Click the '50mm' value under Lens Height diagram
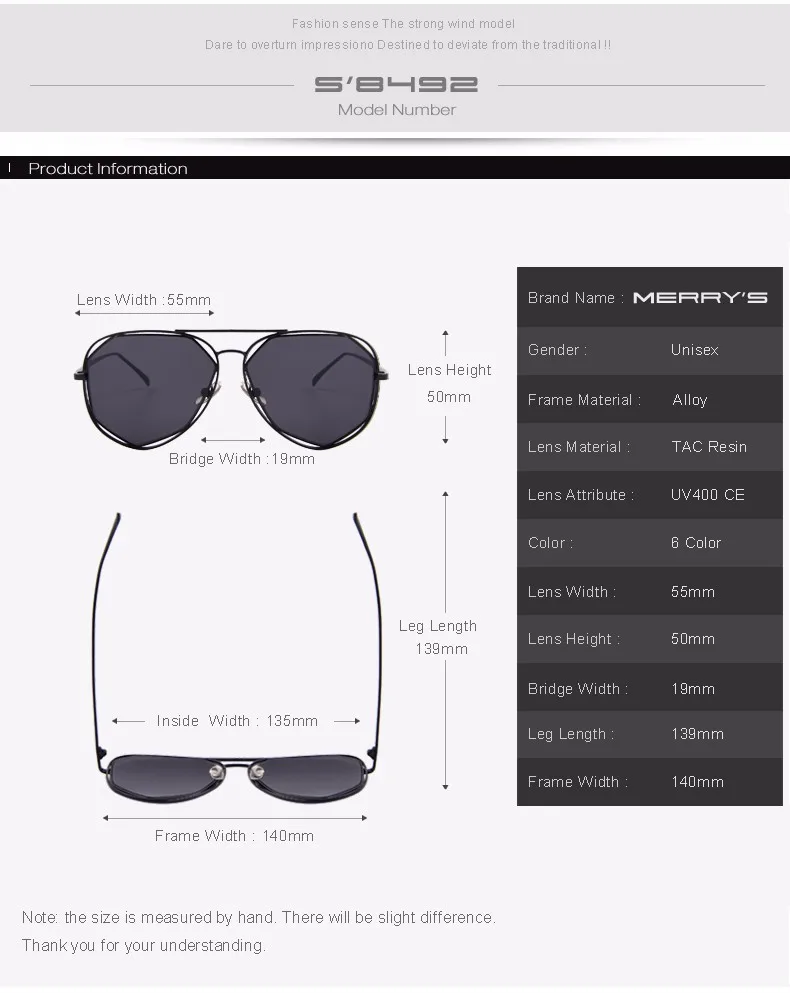This screenshot has height=993, width=790. [449, 397]
